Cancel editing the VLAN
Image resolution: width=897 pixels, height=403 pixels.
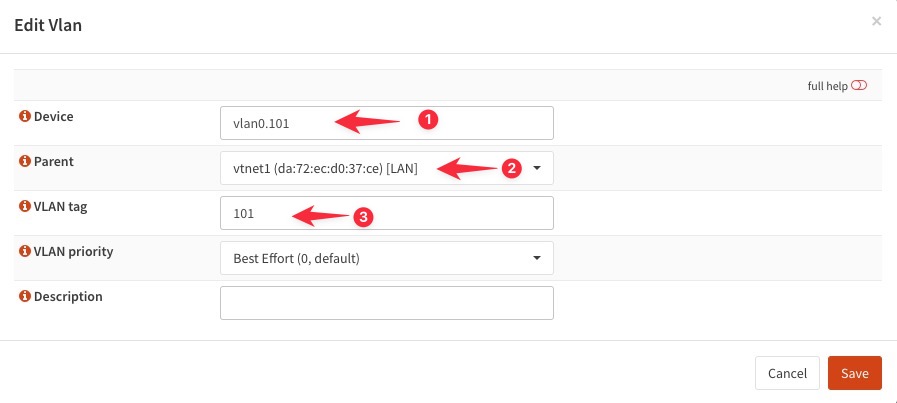(x=787, y=373)
